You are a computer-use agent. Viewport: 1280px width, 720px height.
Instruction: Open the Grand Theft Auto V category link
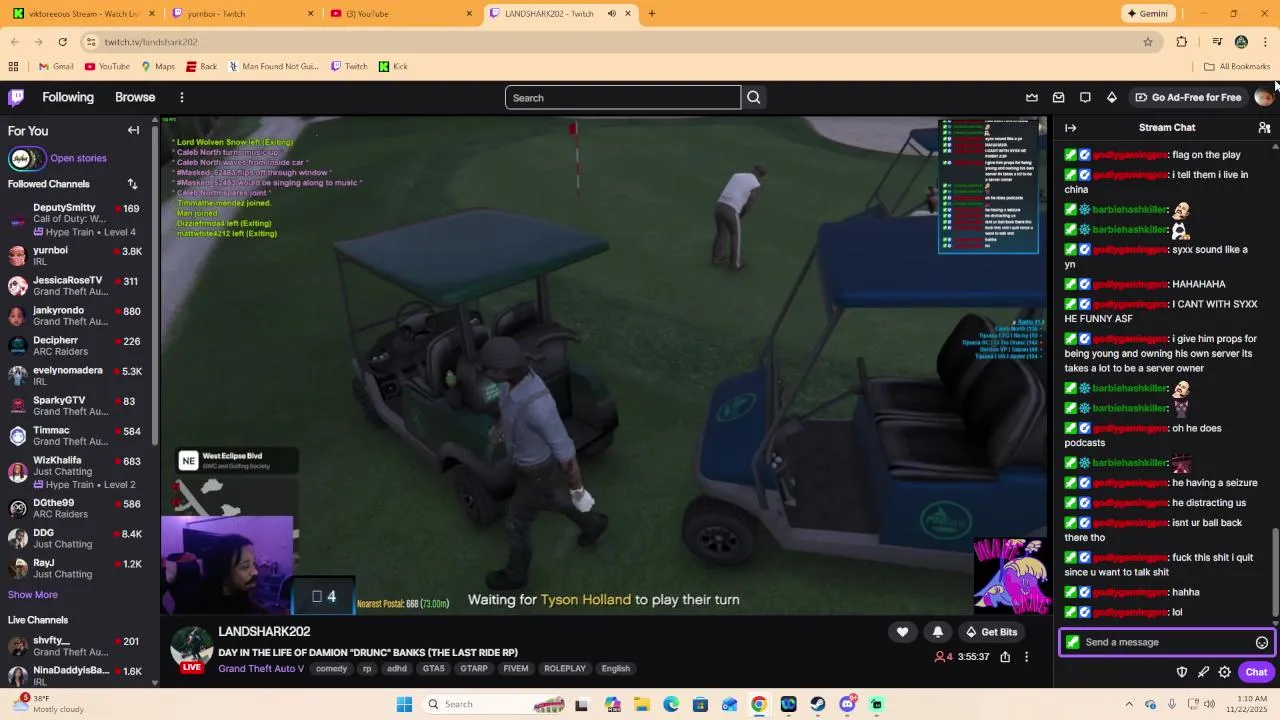pos(261,668)
